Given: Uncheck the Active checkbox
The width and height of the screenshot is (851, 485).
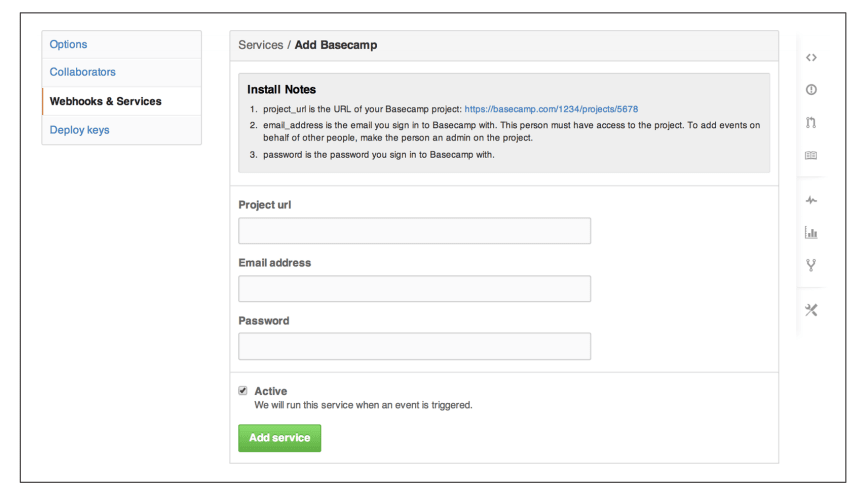Looking at the screenshot, I should point(243,391).
